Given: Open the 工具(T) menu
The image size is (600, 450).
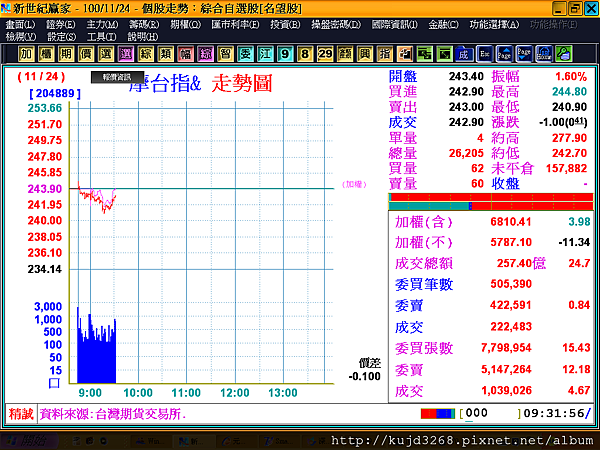Looking at the screenshot, I should [101, 37].
